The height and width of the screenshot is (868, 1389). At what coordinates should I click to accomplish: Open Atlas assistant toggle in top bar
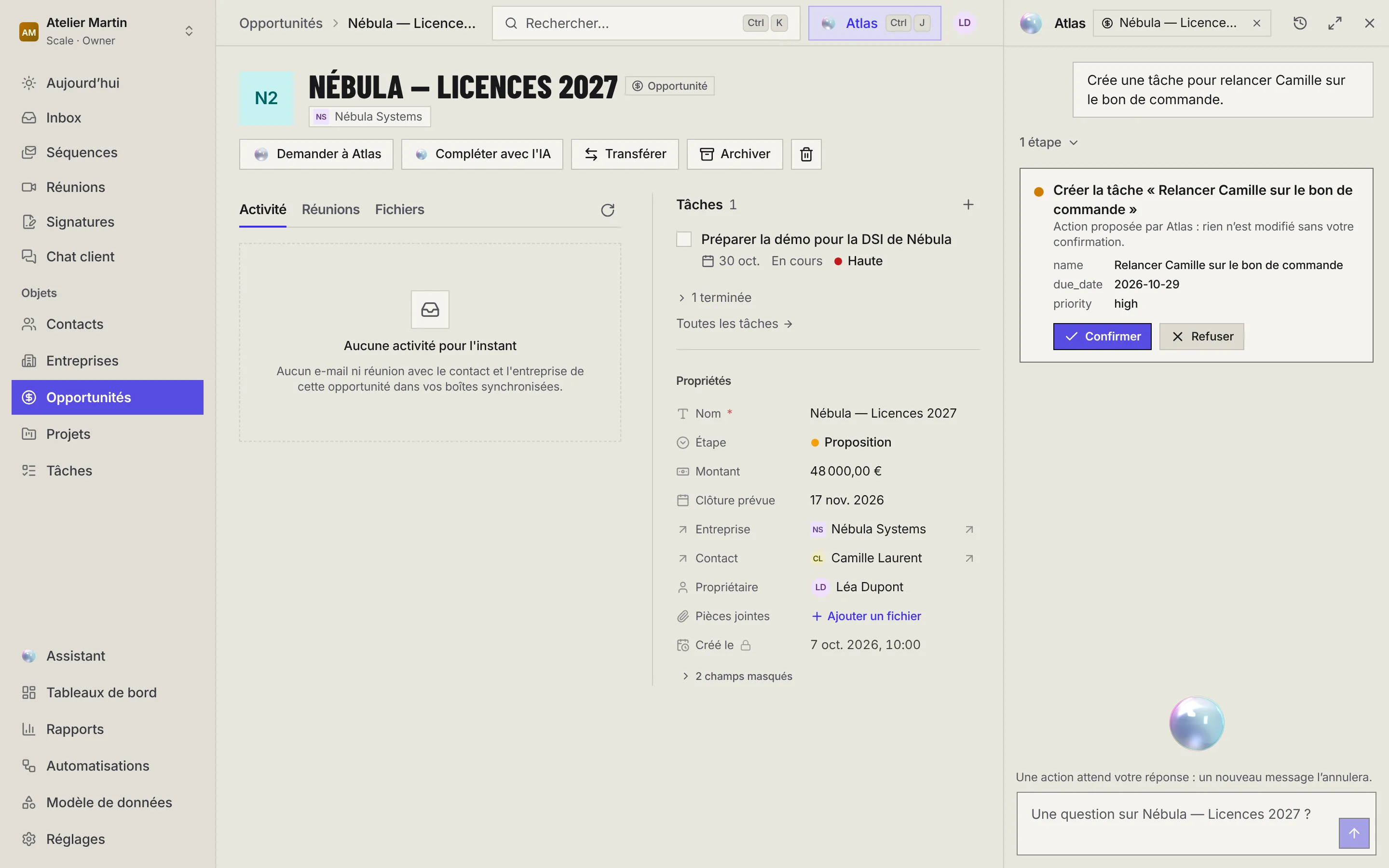(x=874, y=23)
